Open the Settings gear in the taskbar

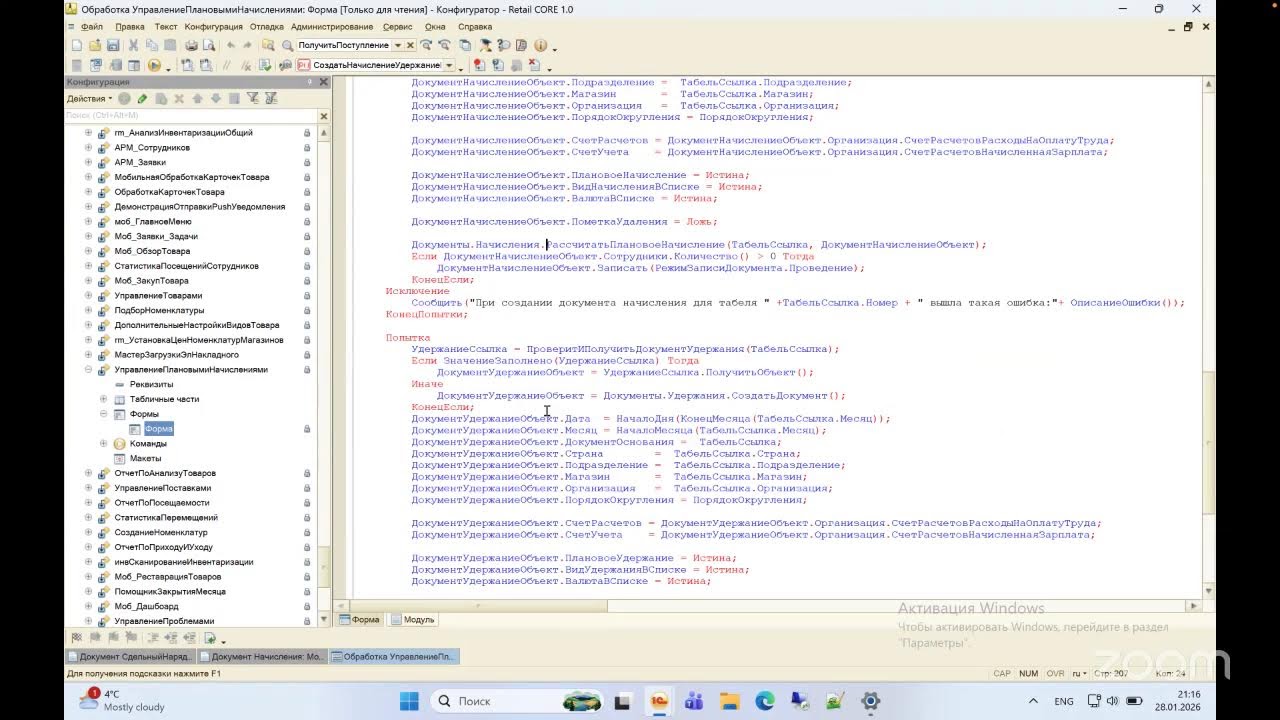click(870, 701)
